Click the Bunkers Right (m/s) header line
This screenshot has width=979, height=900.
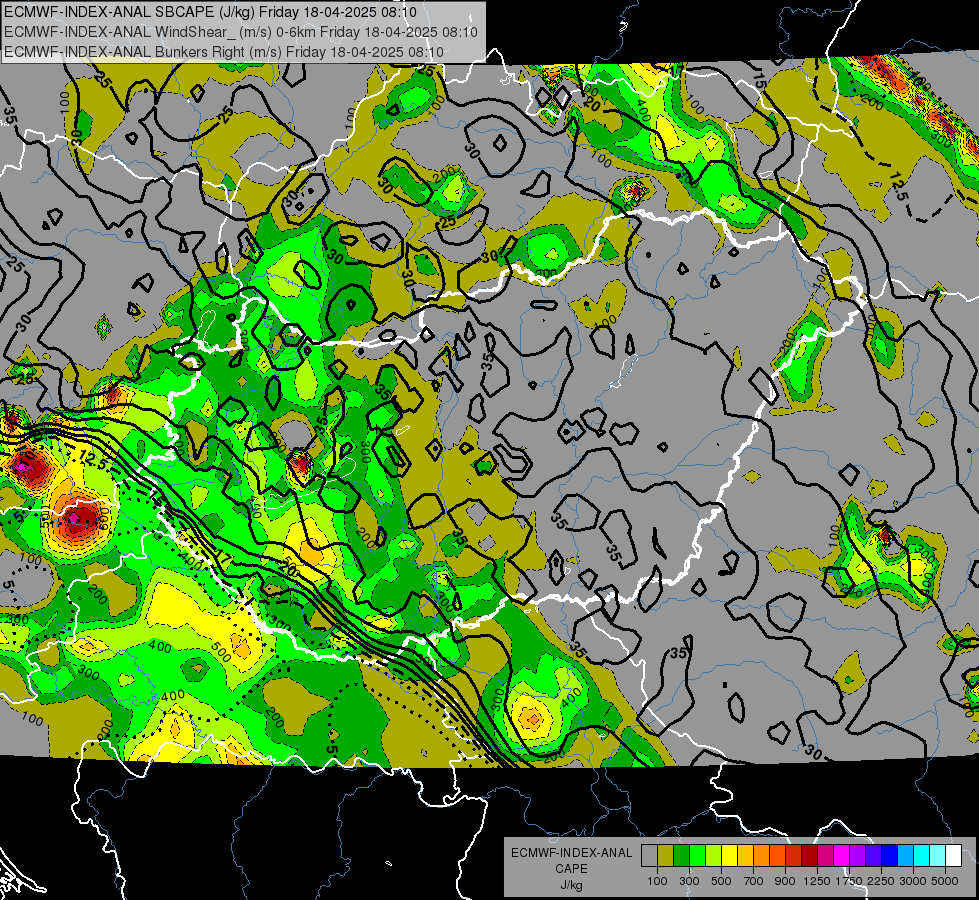(224, 52)
